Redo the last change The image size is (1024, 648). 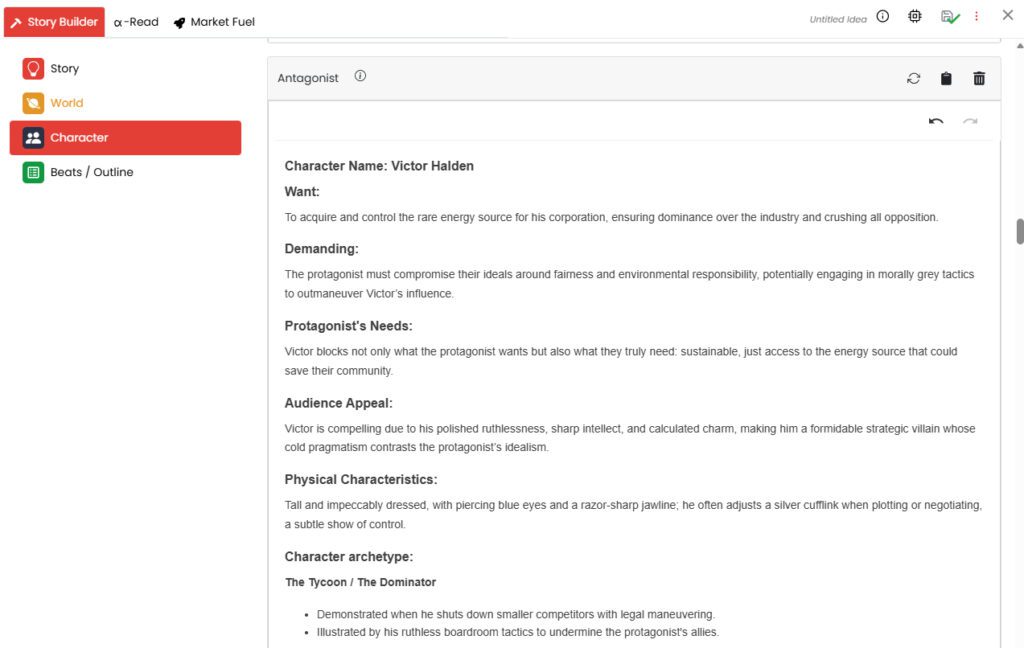point(969,121)
